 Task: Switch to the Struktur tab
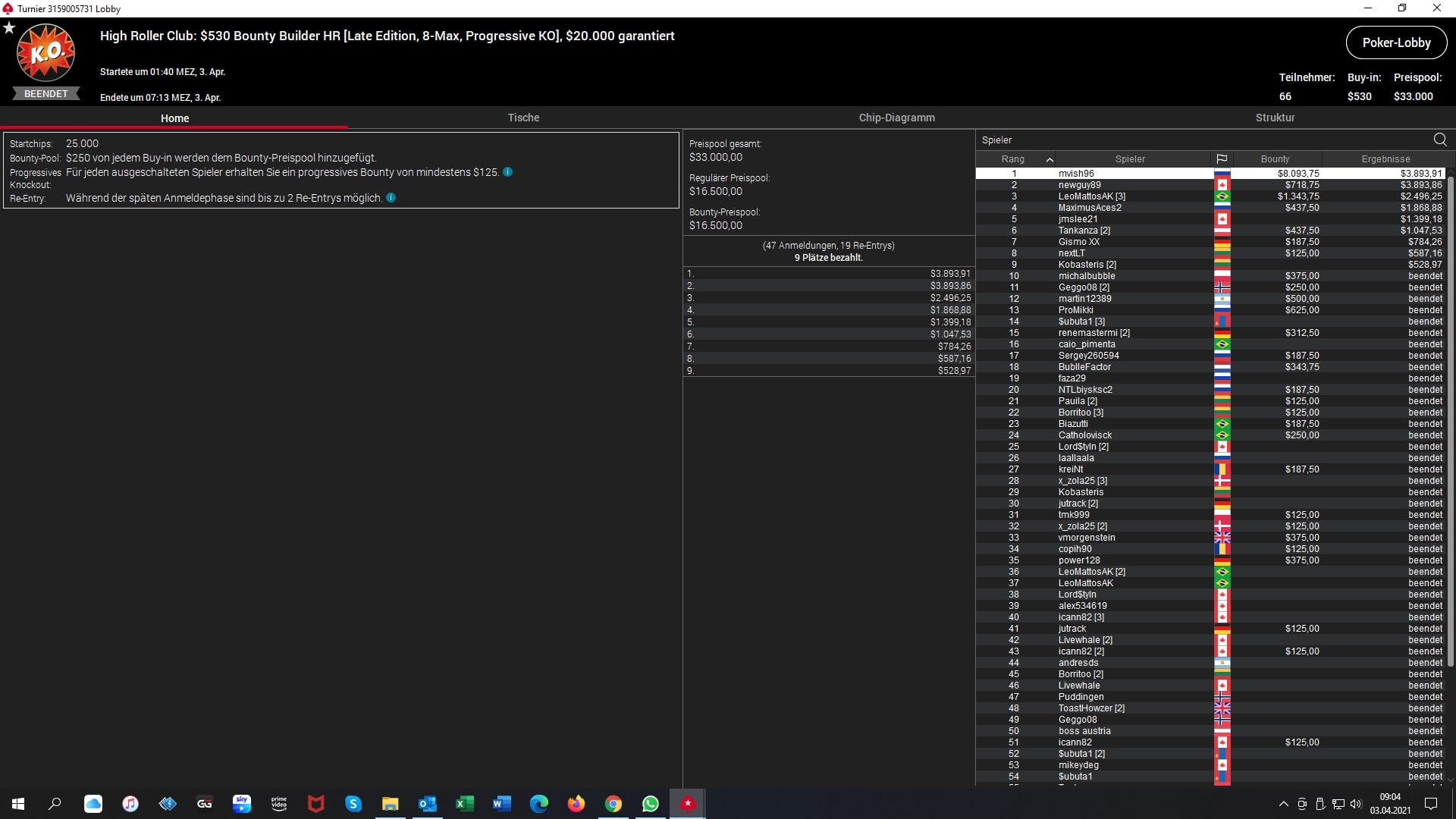(x=1275, y=118)
